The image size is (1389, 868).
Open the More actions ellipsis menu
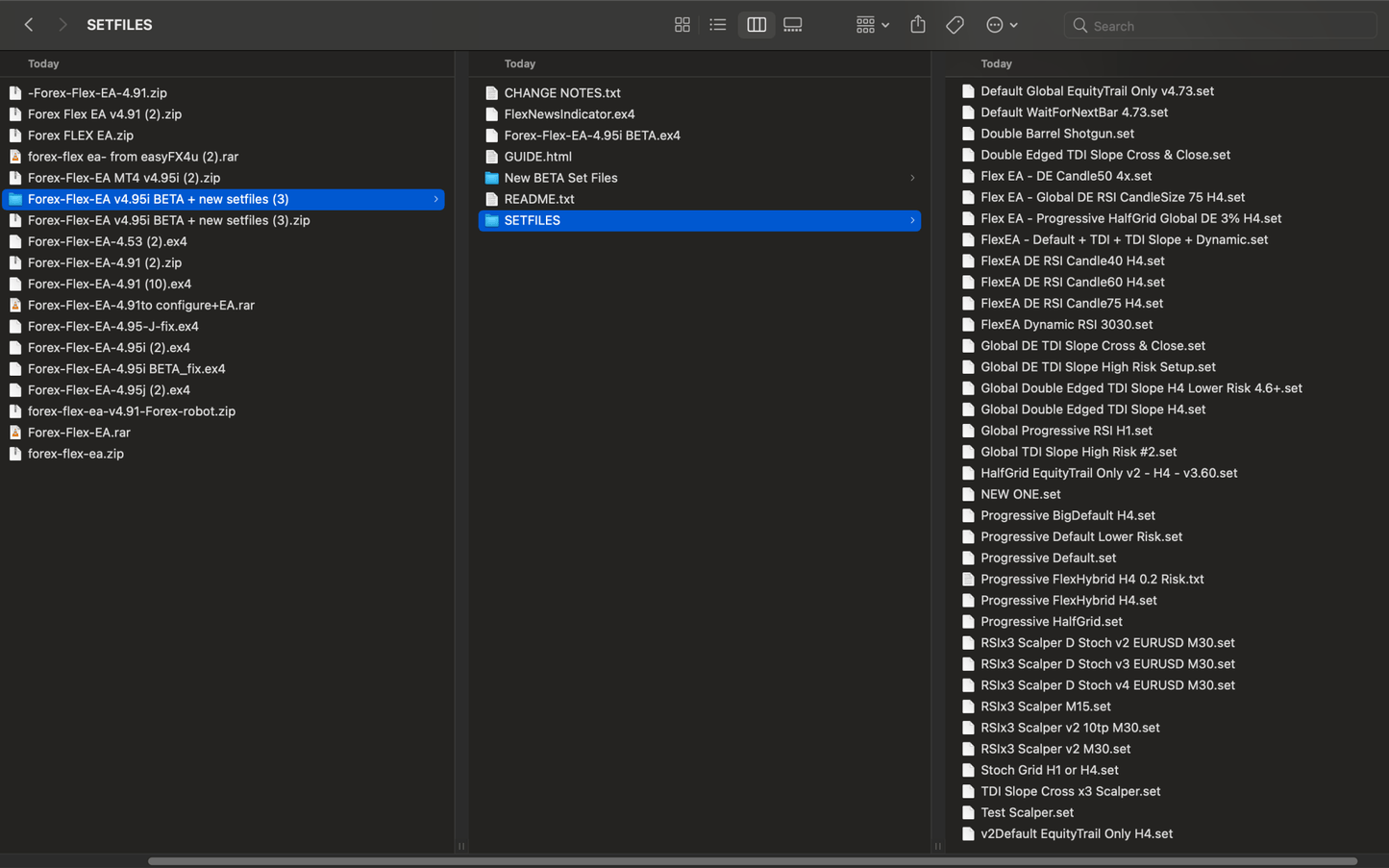point(1002,25)
